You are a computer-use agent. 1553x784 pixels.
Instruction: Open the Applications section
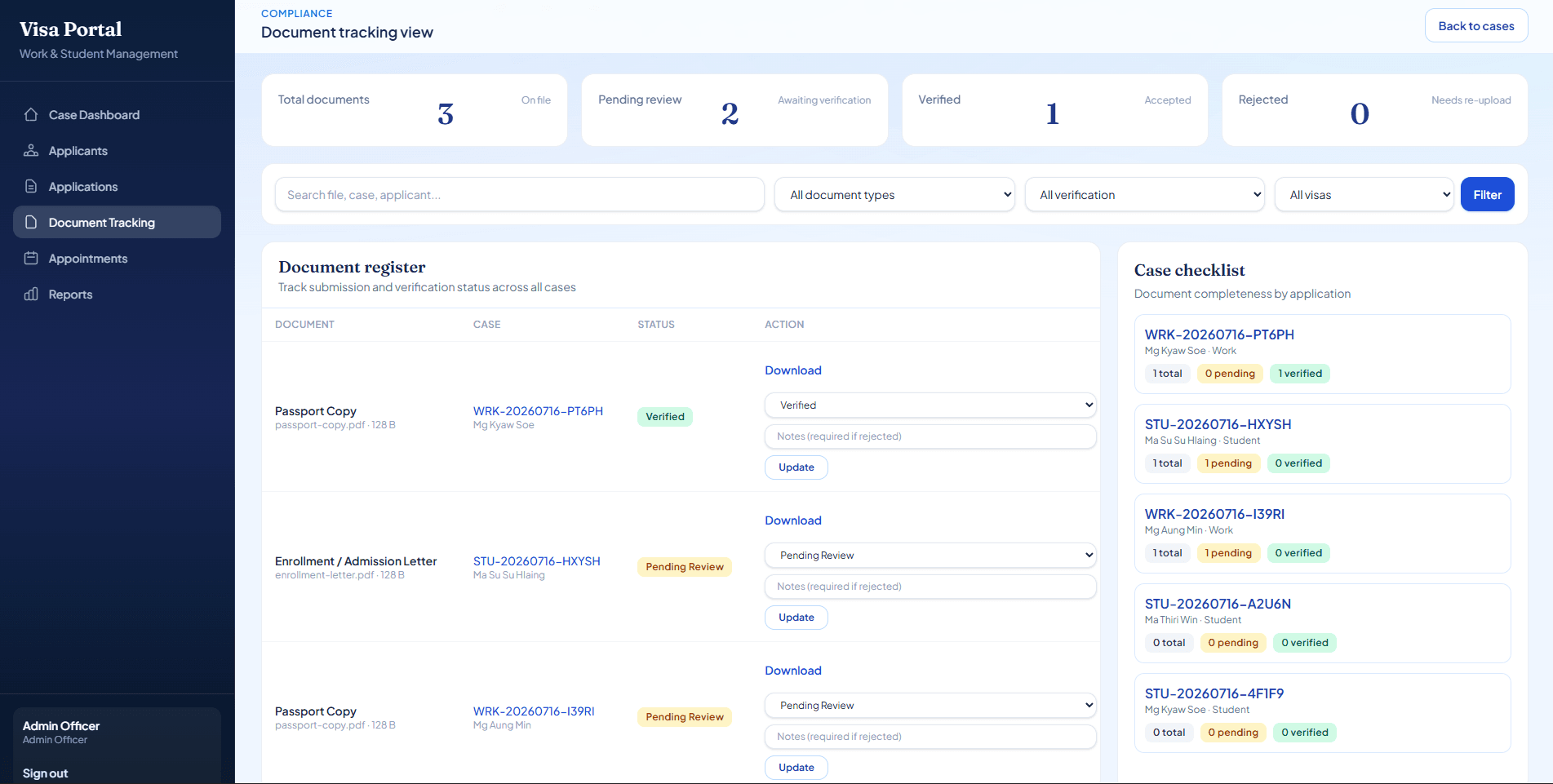tap(117, 187)
